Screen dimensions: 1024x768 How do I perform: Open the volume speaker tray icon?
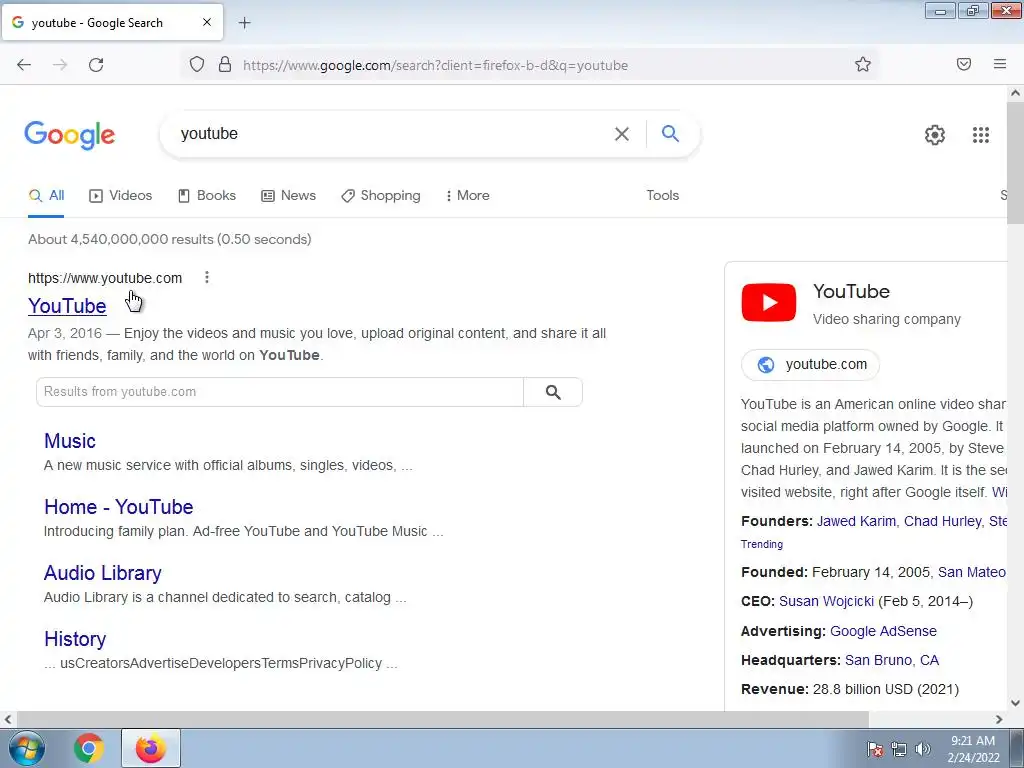[922, 749]
